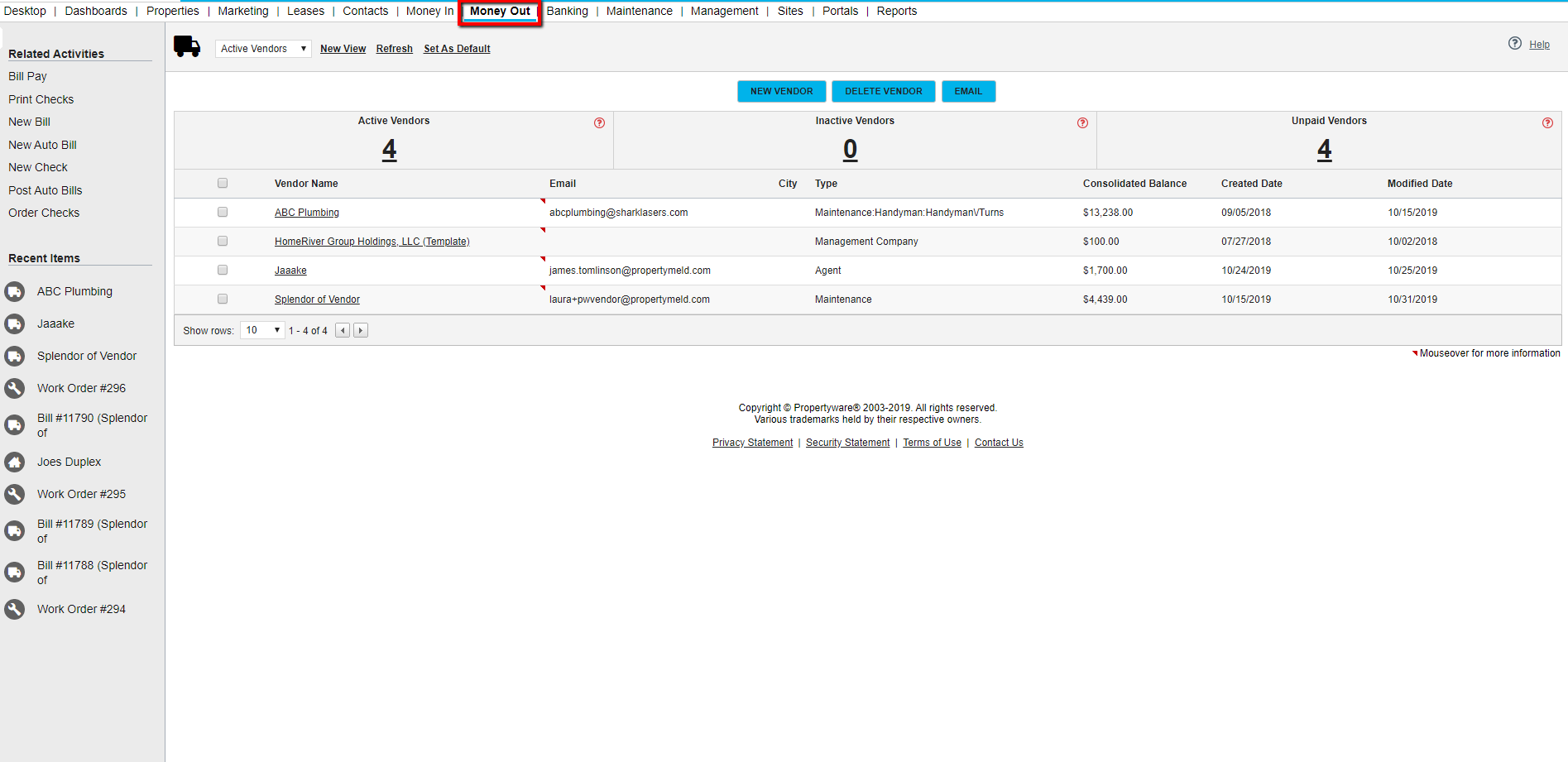
Task: Click the help icon beside Inactive Vendors count
Action: (1082, 122)
